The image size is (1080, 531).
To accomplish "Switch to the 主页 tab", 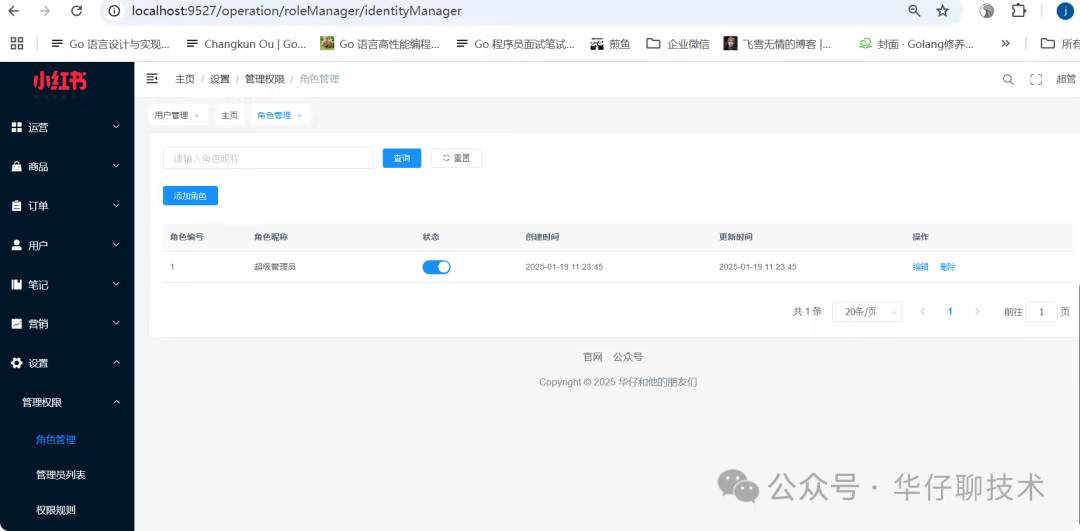I will click(229, 116).
